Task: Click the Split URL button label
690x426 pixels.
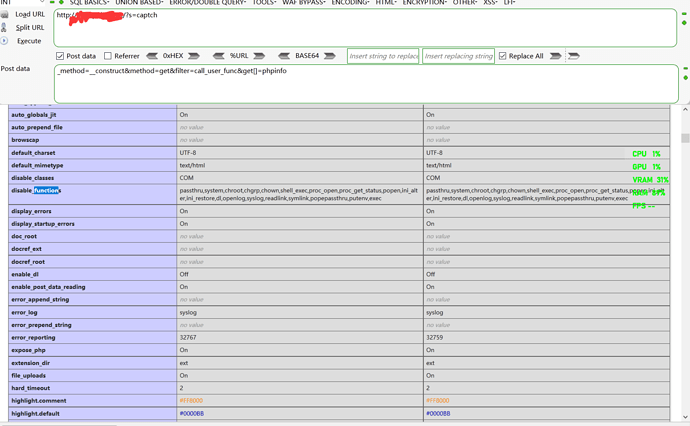Action: tap(30, 27)
